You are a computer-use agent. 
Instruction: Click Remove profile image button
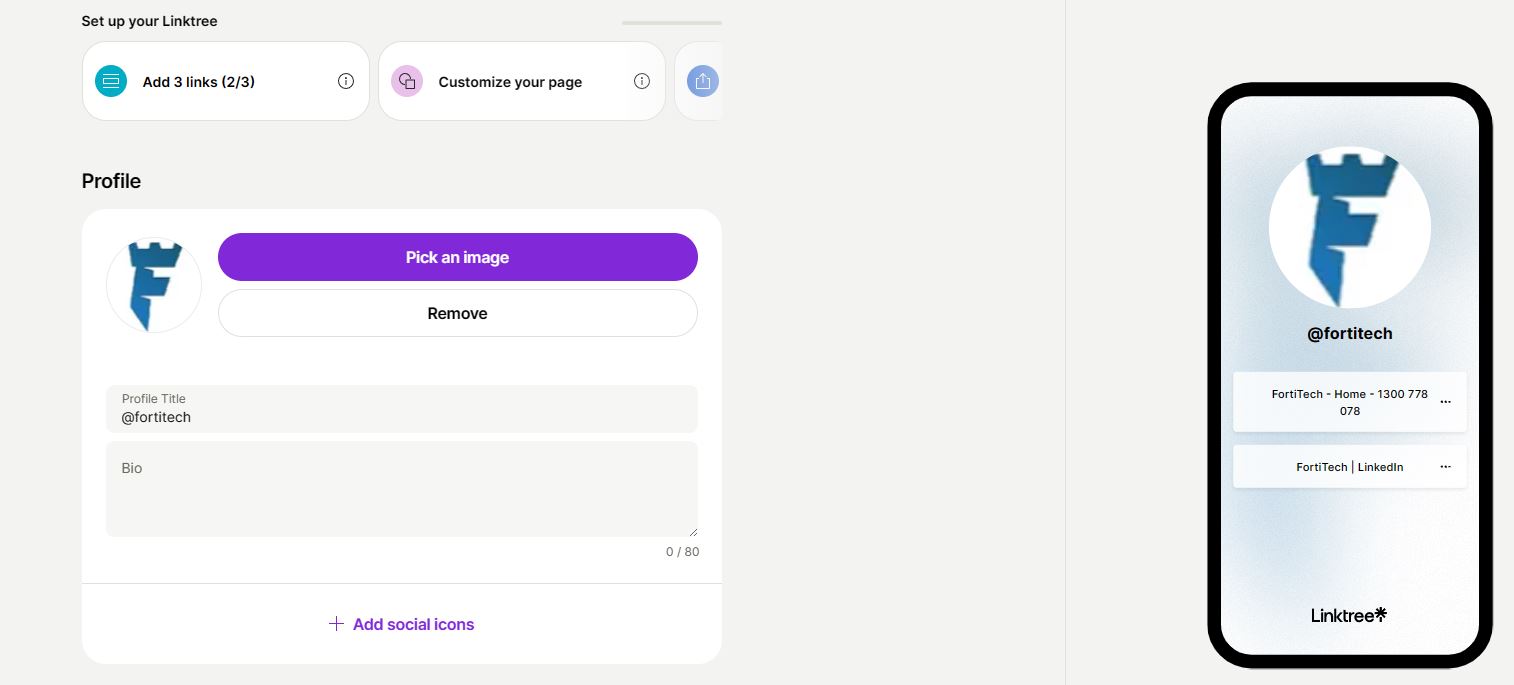pos(457,313)
